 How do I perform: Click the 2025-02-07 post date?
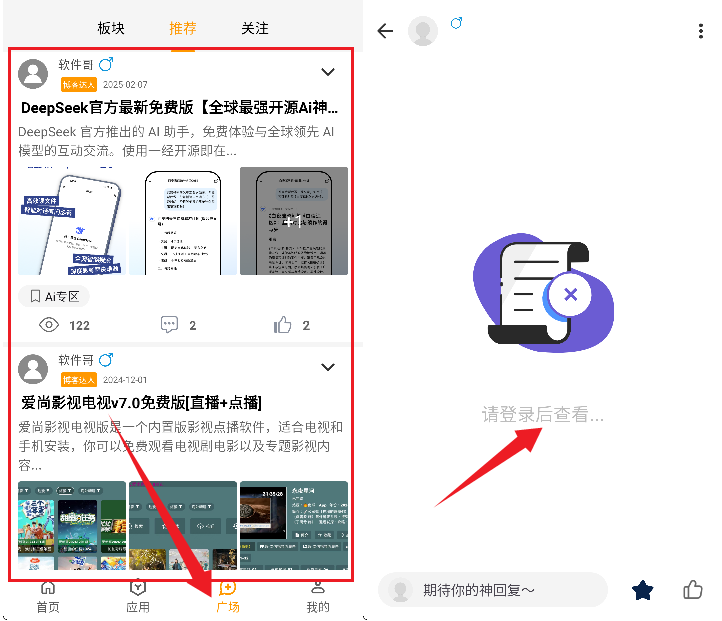coord(125,85)
